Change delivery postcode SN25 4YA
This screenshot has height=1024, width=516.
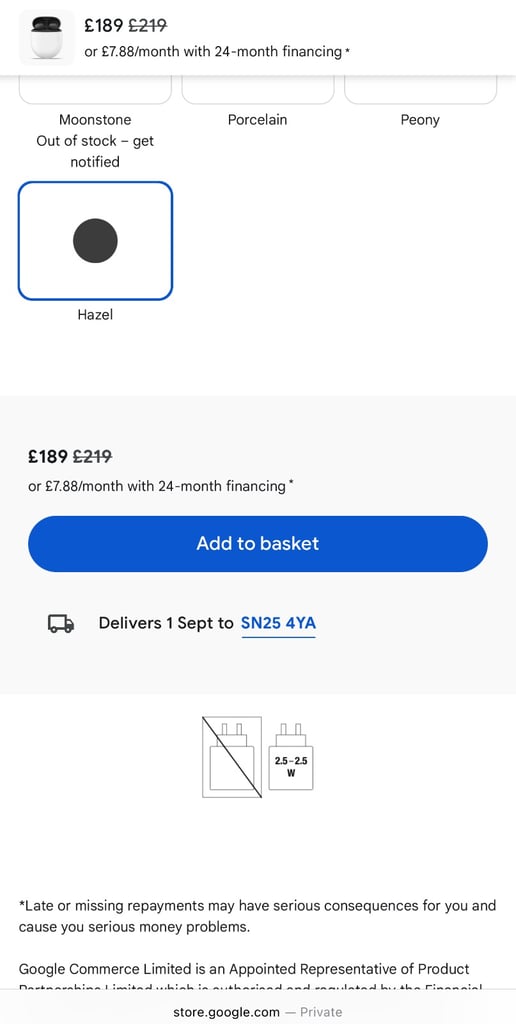(278, 623)
